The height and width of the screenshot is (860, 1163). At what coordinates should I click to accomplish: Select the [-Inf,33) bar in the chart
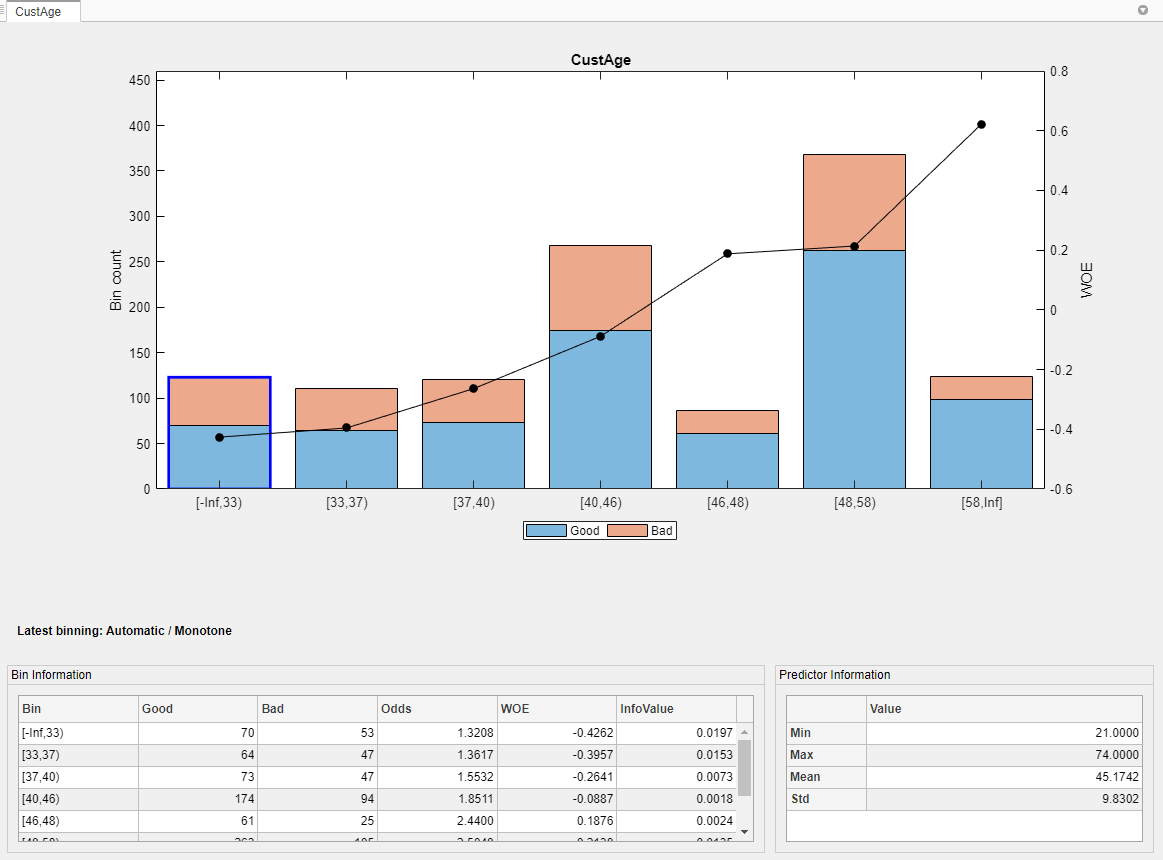click(x=219, y=430)
